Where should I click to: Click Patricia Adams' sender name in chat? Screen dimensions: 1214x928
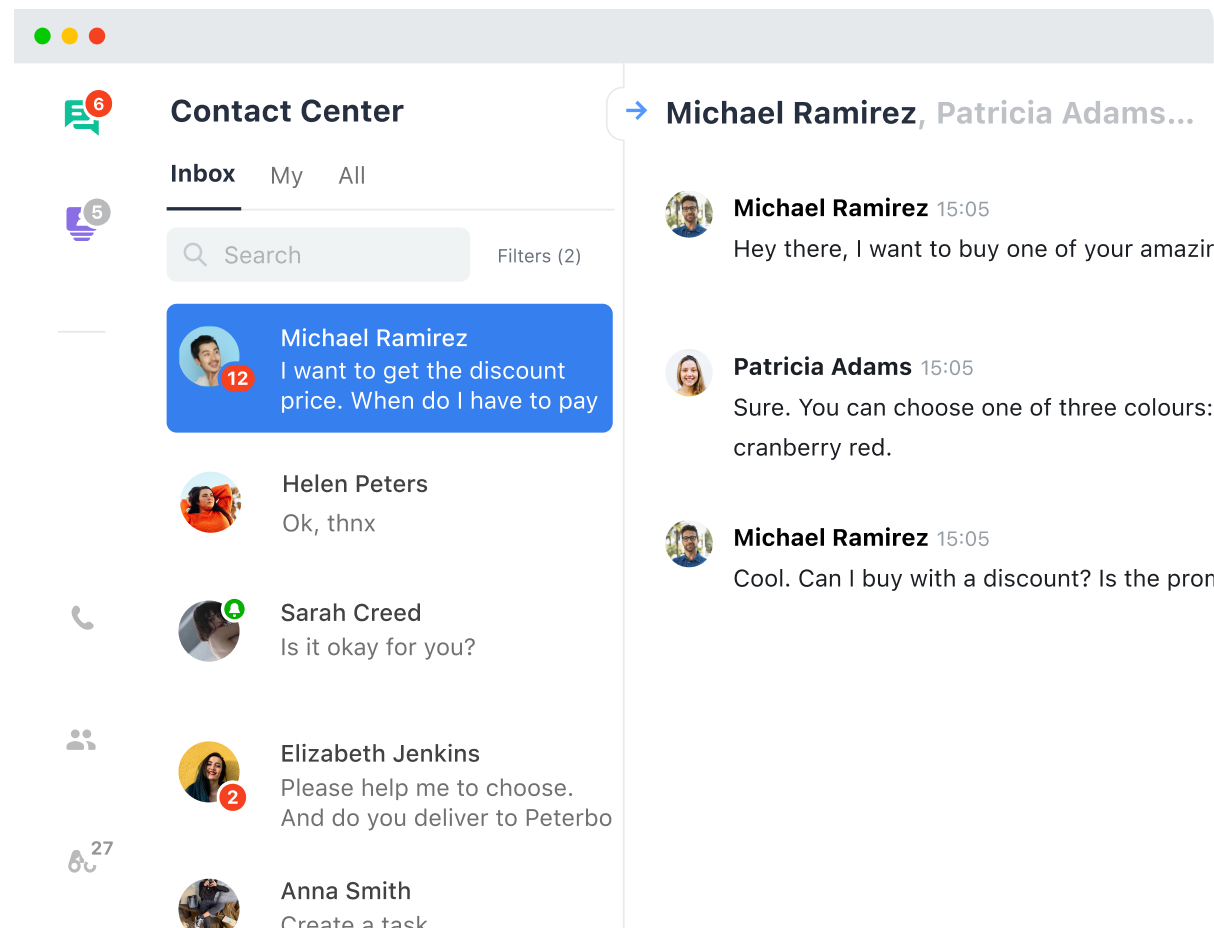(822, 367)
